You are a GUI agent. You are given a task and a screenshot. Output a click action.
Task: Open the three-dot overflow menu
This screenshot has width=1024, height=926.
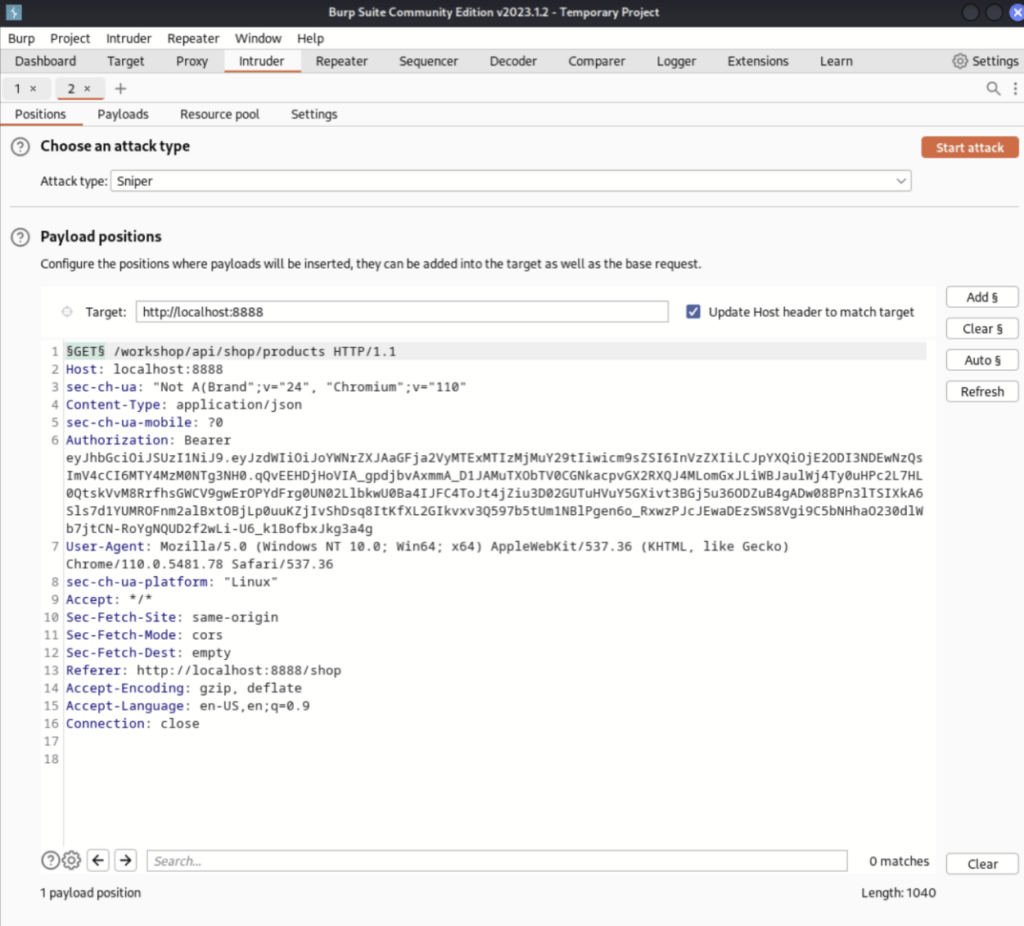click(1015, 88)
